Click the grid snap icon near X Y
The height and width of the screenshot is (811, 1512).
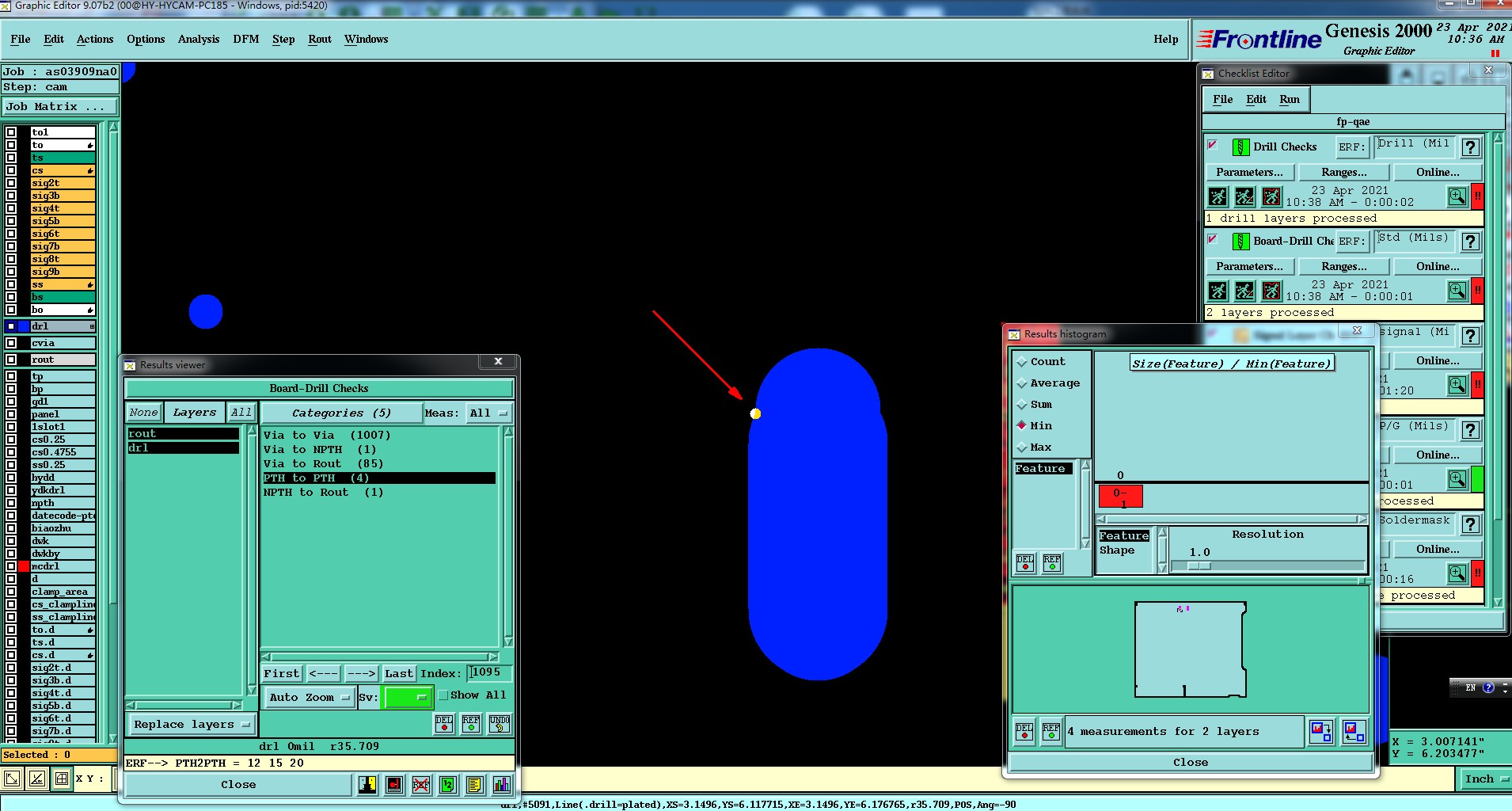coord(62,779)
